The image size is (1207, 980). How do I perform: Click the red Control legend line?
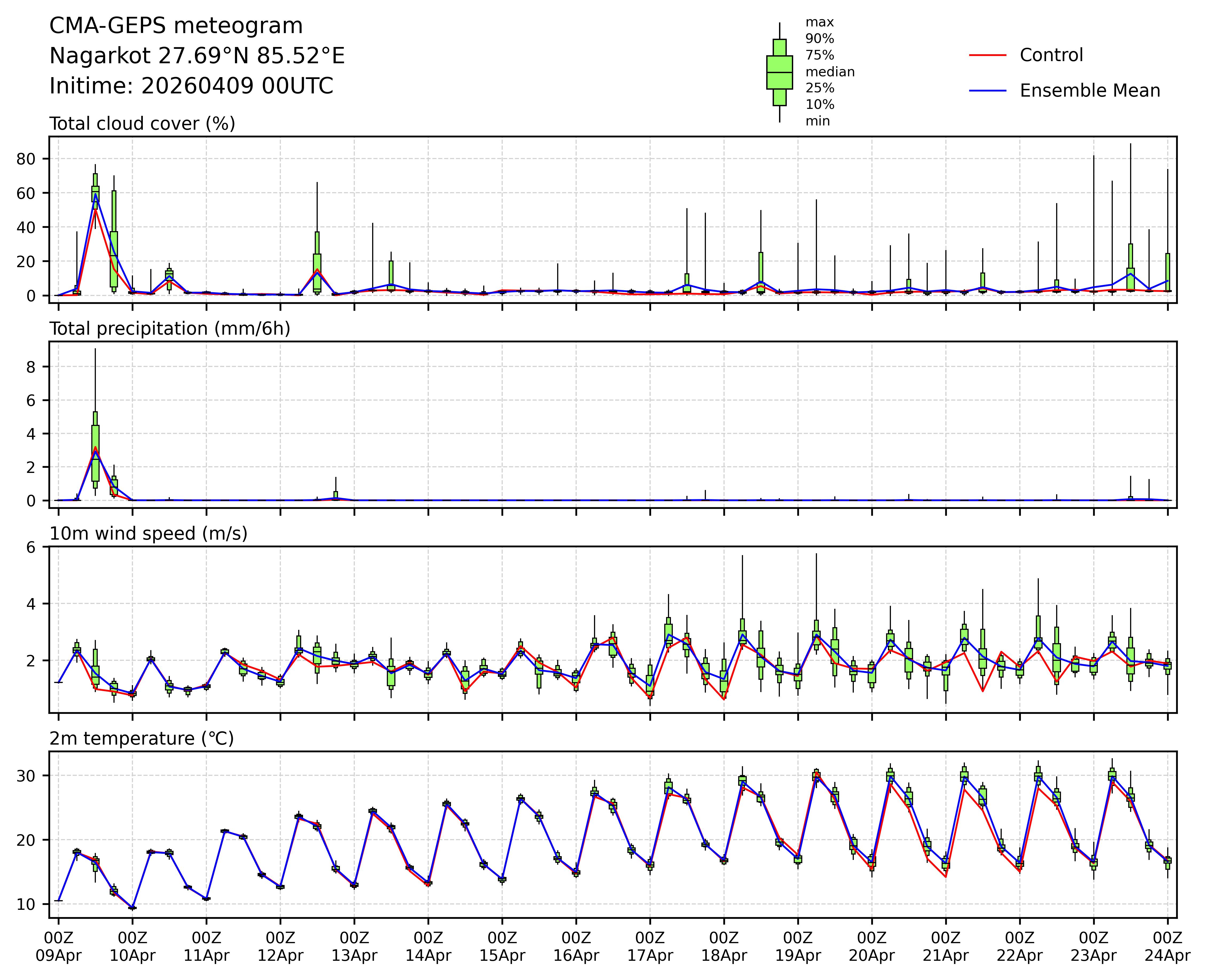coord(987,55)
